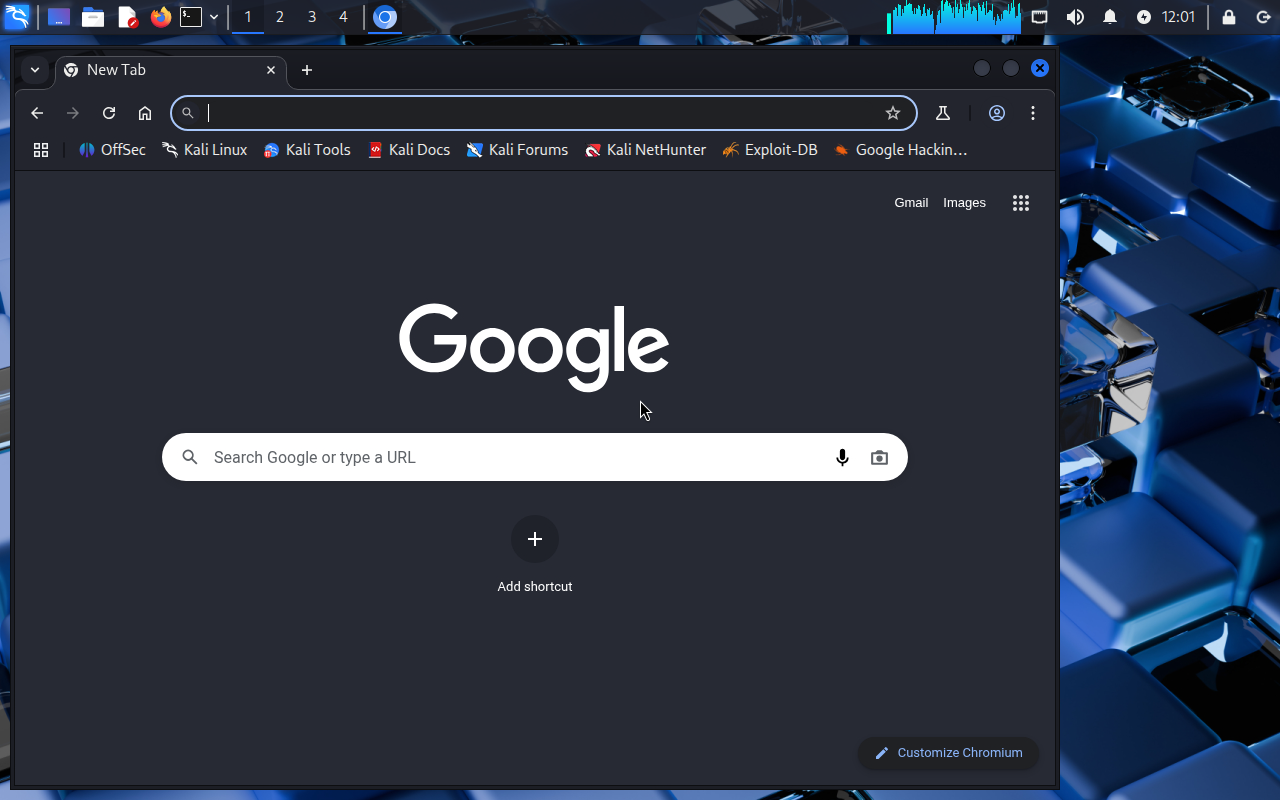Open the Kali Linux bookmark
Viewport: 1280px width, 800px height.
click(205, 150)
